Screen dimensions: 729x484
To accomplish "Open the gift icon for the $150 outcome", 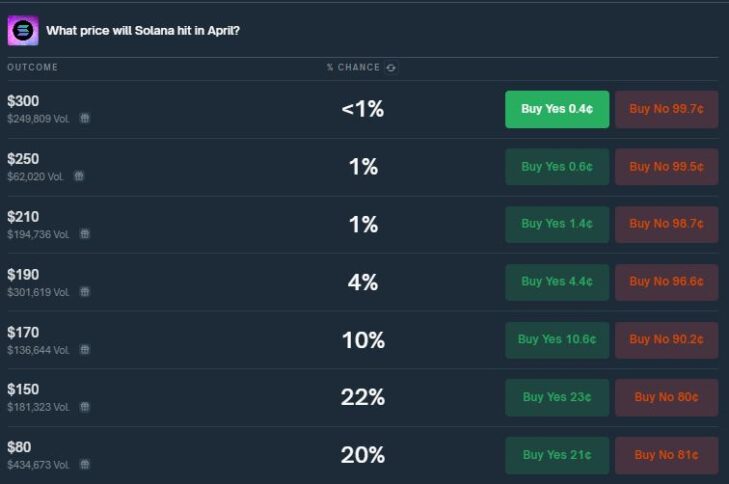I will [85, 407].
